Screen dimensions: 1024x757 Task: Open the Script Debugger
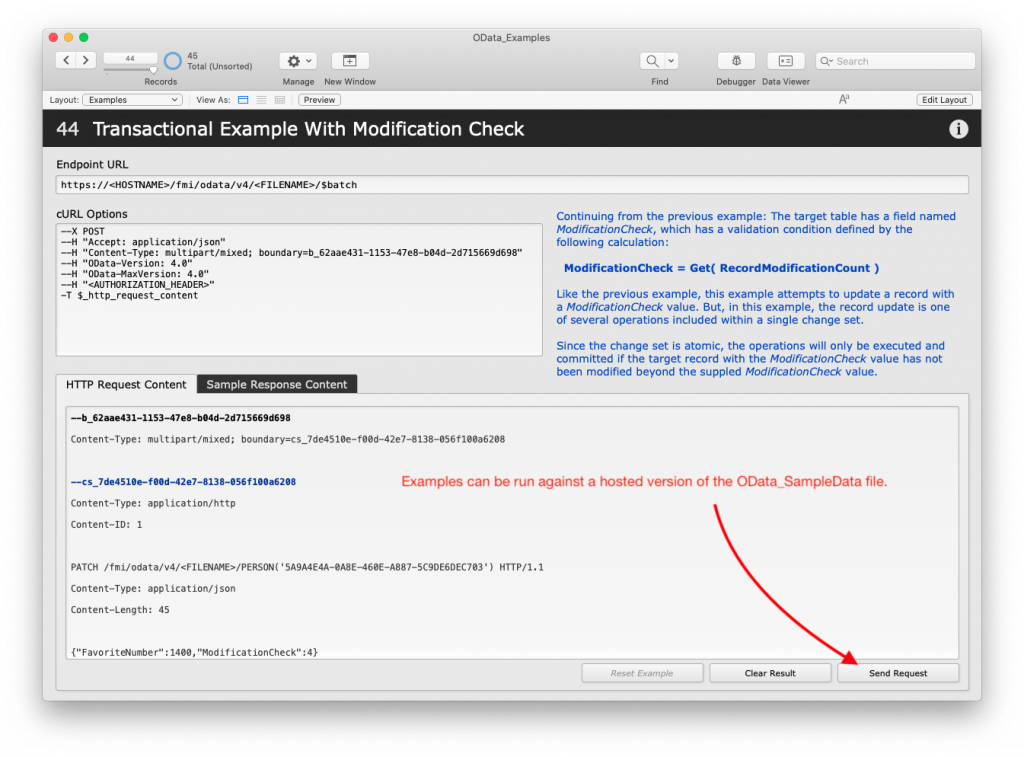coord(736,61)
